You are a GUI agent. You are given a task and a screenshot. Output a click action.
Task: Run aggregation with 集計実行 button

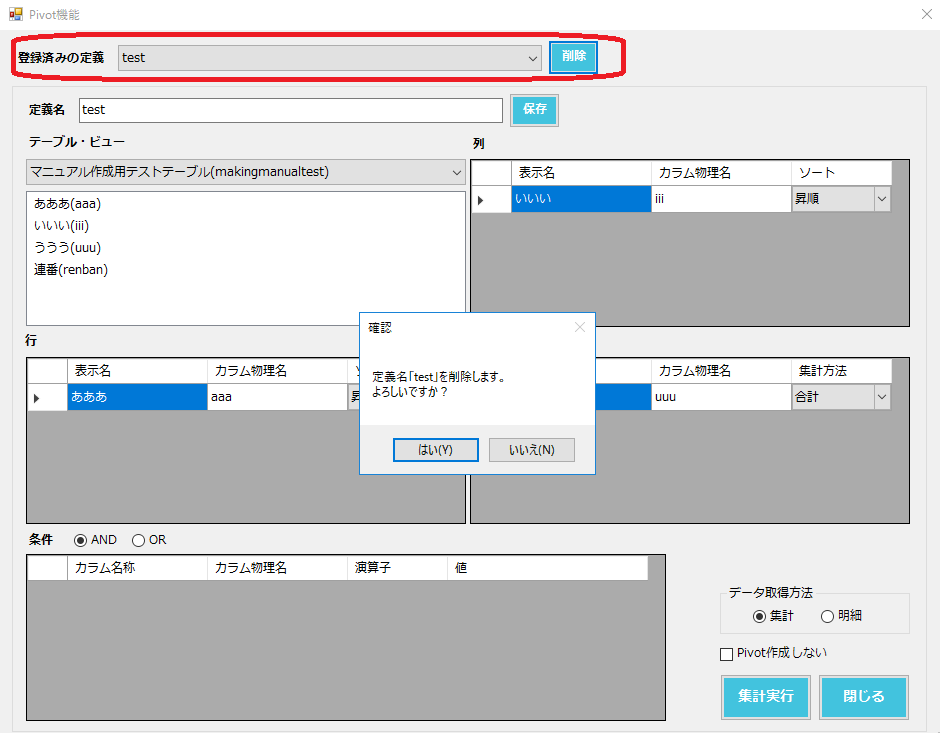pos(766,697)
